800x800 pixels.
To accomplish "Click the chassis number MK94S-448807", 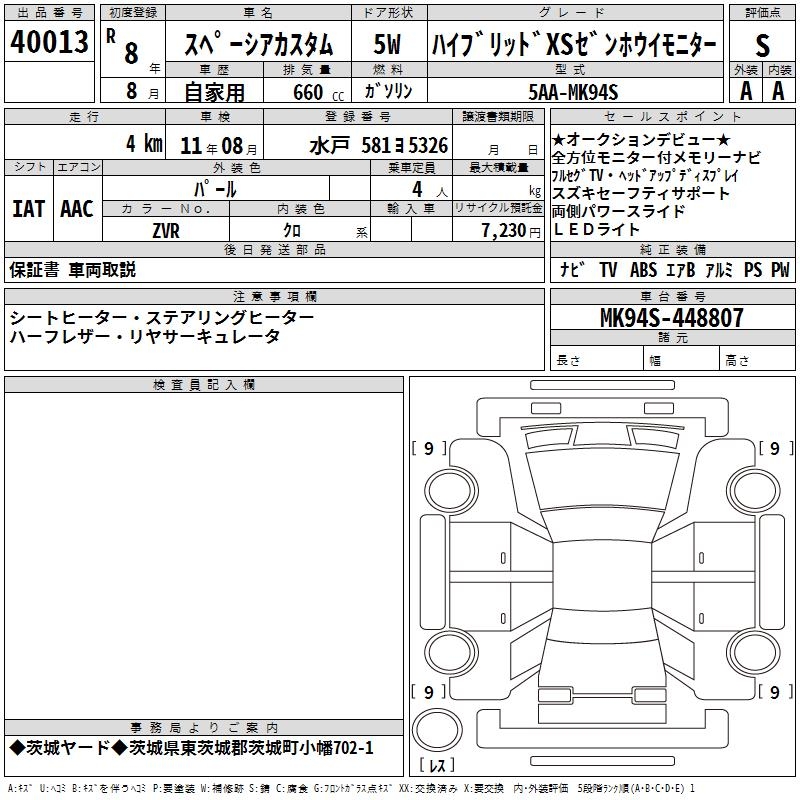I will (671, 317).
